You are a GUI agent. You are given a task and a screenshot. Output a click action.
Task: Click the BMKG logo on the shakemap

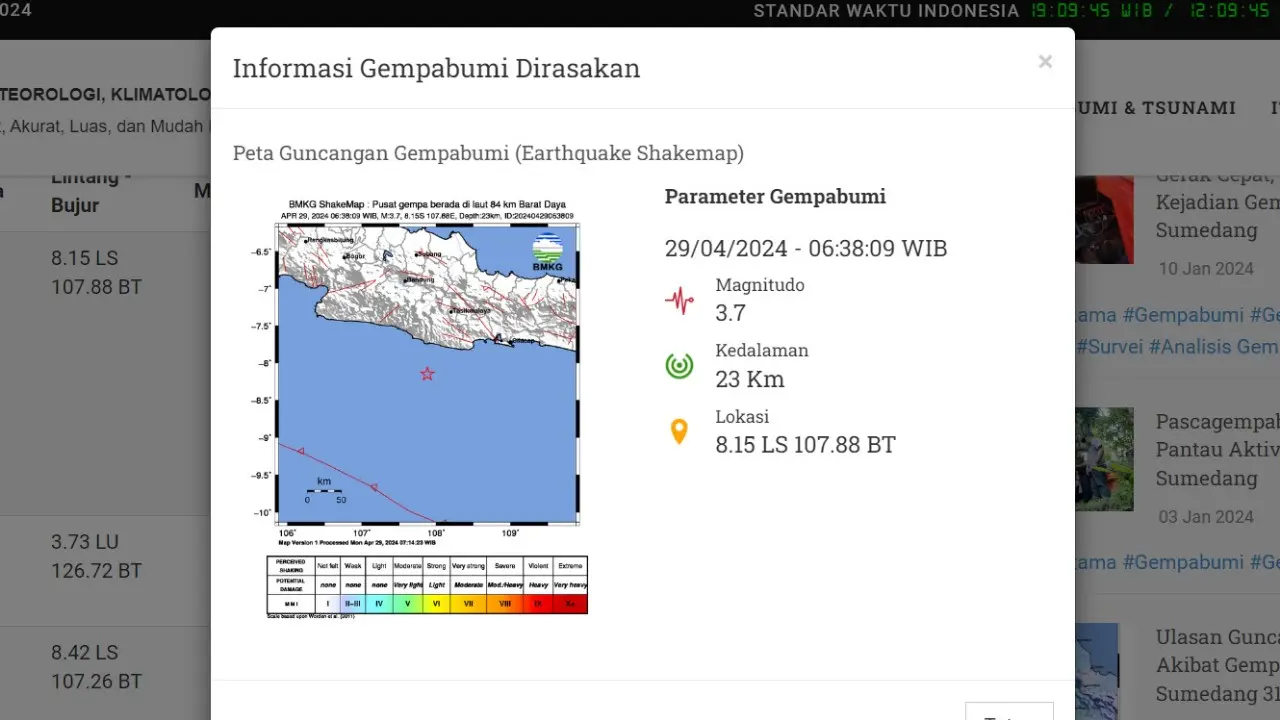(547, 252)
